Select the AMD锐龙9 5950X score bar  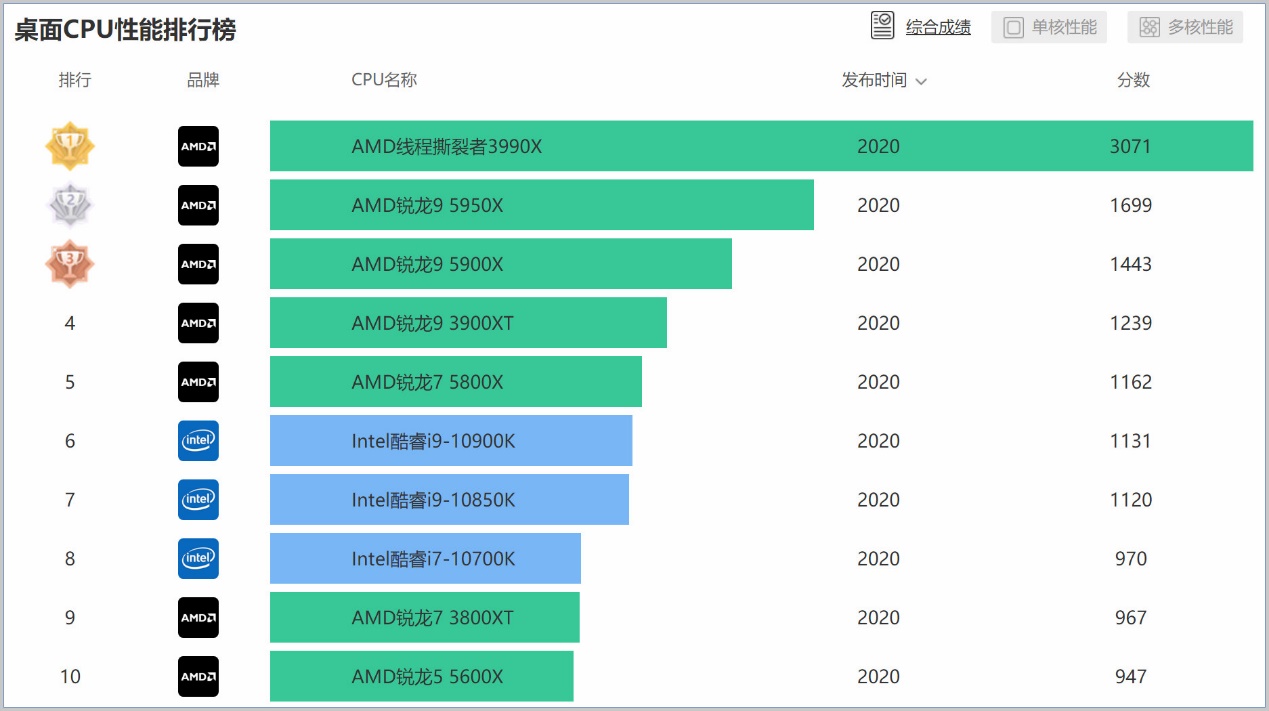pyautogui.click(x=540, y=205)
